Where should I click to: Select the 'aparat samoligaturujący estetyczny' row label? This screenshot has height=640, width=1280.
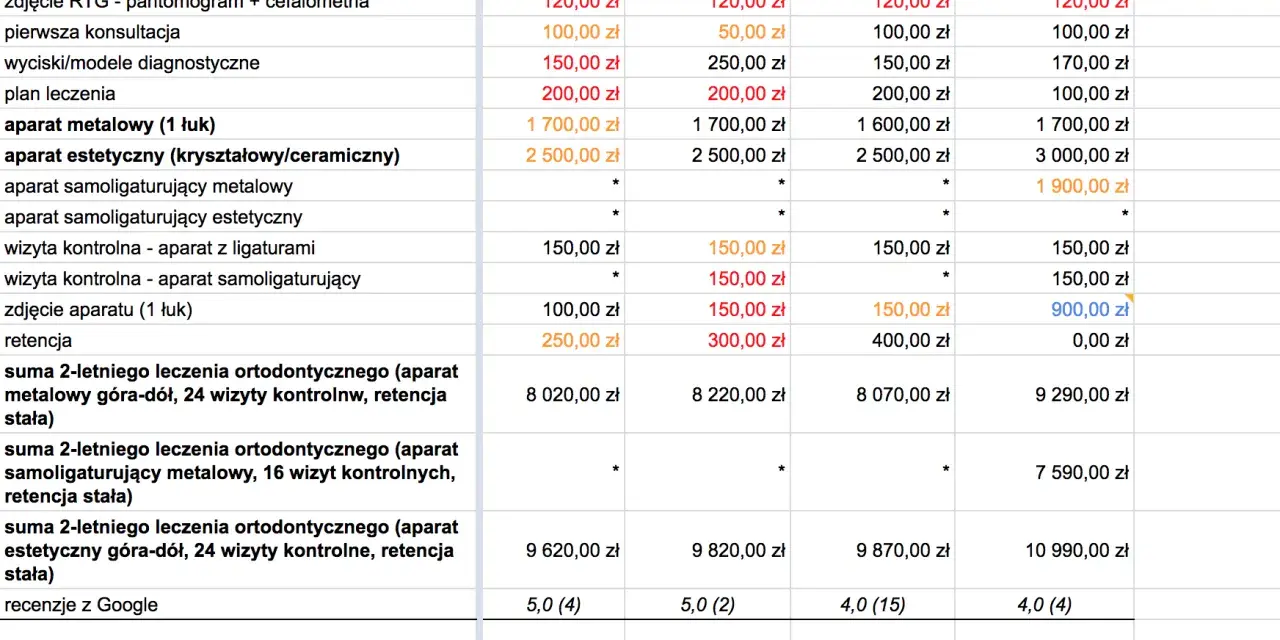(x=153, y=217)
